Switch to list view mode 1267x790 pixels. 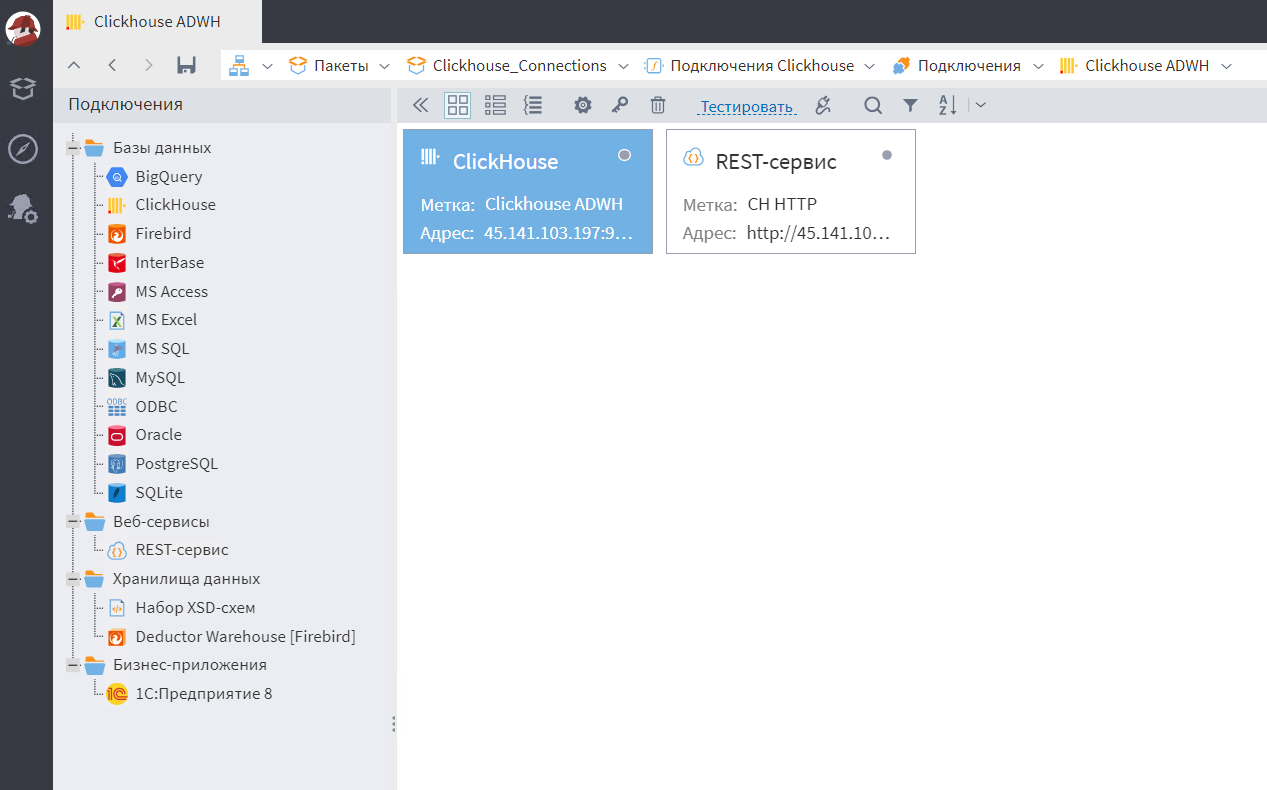(495, 105)
